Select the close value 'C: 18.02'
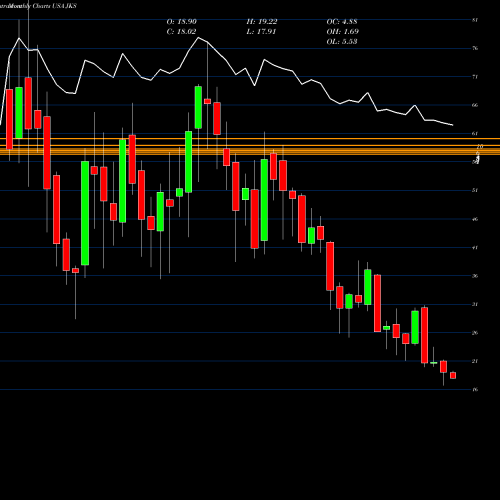This screenshot has width=500, height=500. pos(181,32)
